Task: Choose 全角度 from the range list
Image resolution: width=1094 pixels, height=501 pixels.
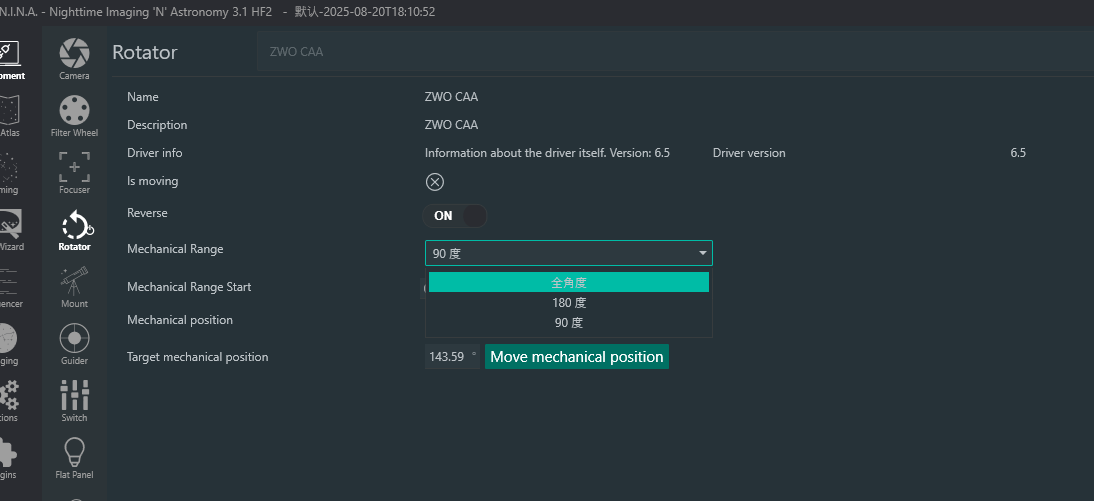Action: [x=568, y=282]
